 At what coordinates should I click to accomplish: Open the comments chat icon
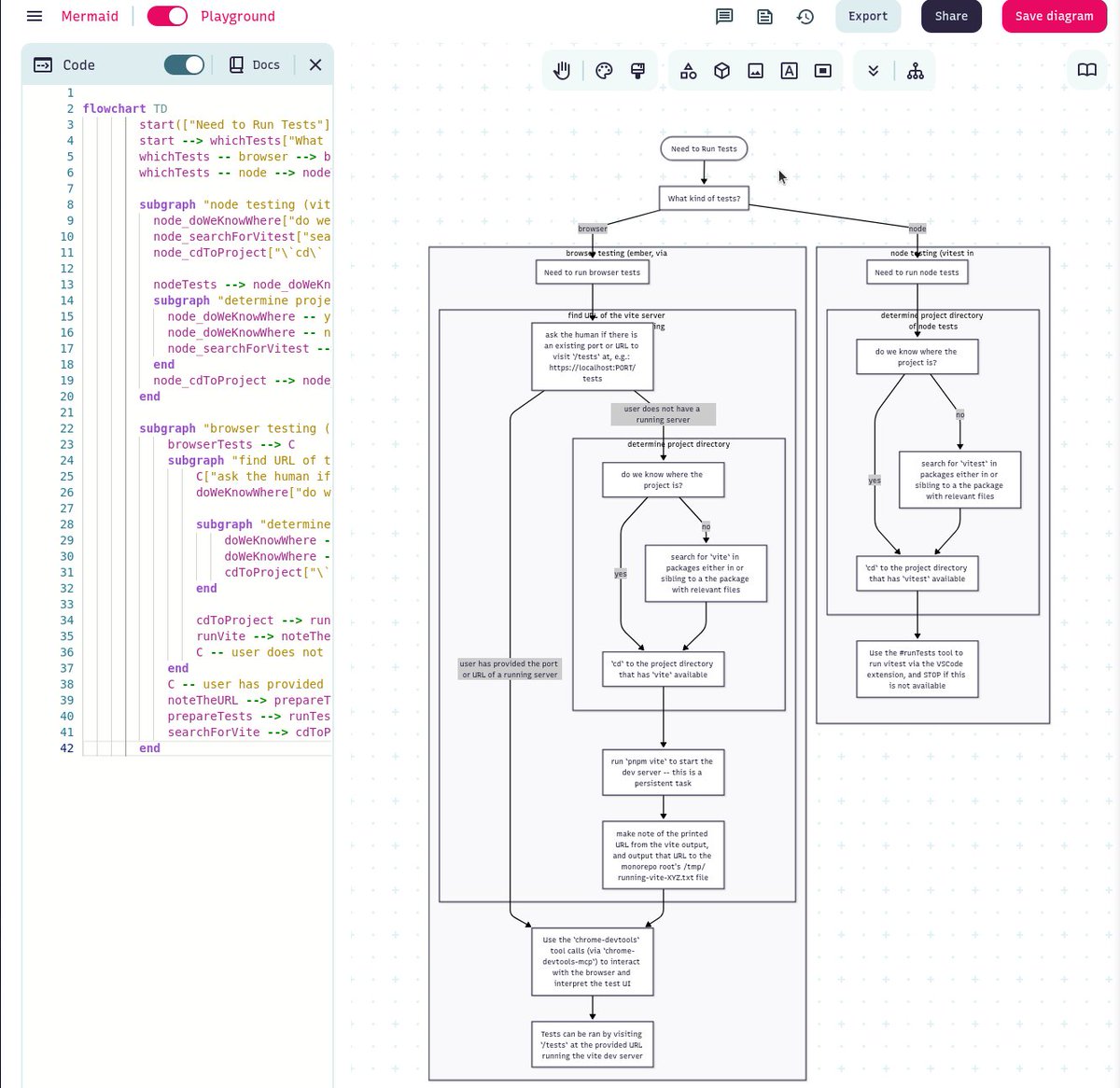[724, 16]
